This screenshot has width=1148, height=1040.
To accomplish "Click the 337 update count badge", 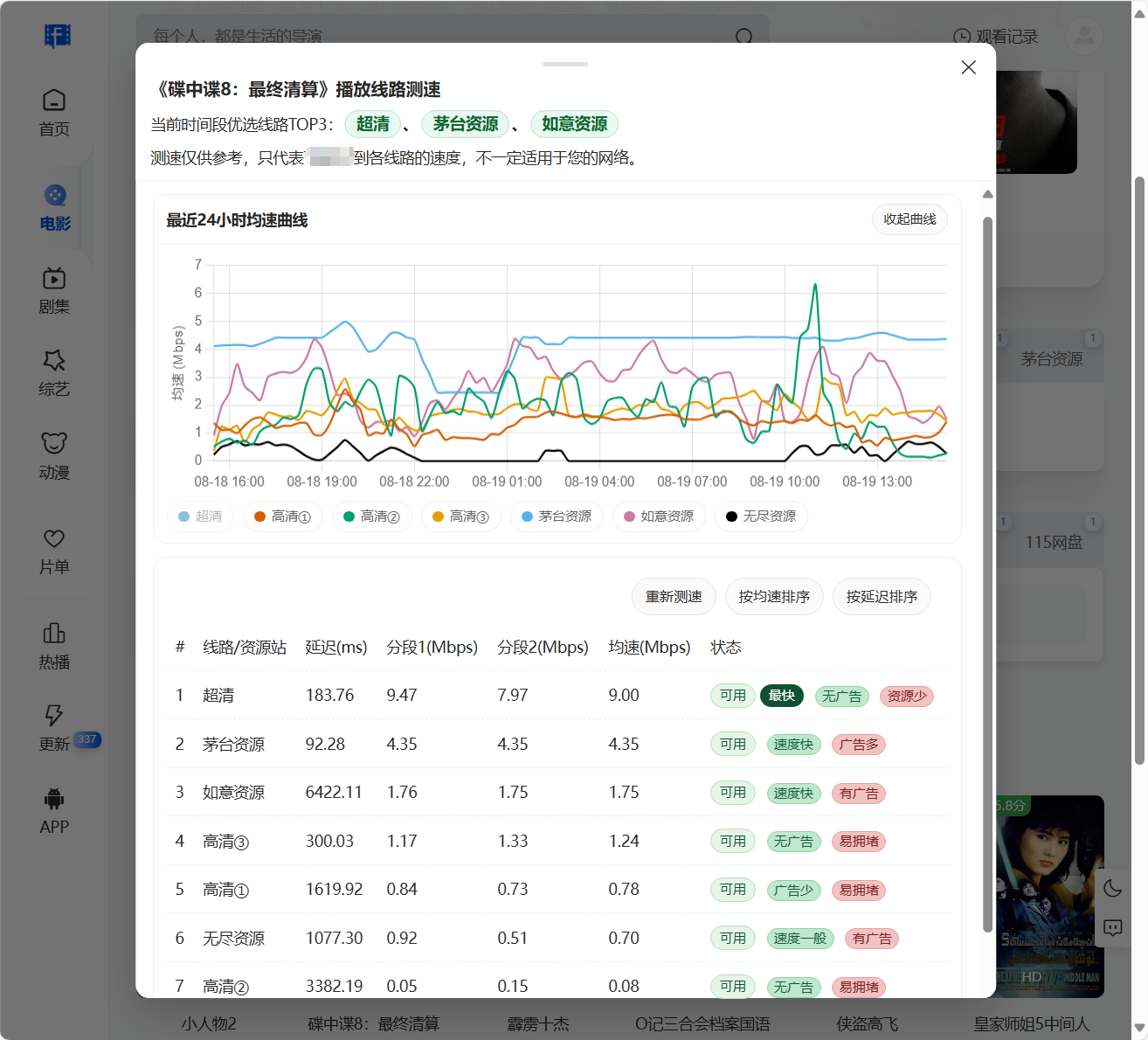I will 87,739.
